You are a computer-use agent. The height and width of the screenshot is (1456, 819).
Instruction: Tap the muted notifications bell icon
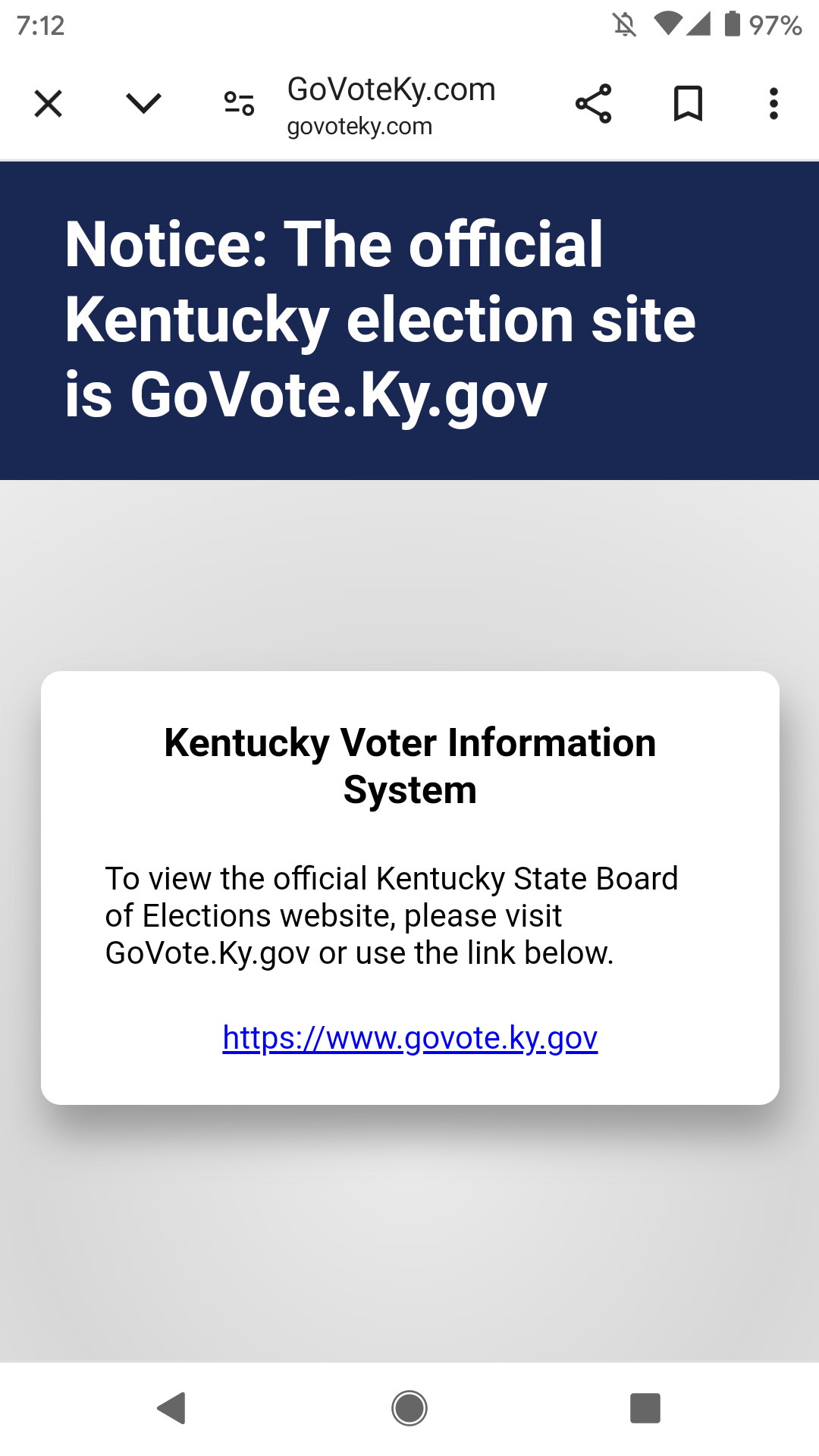click(x=624, y=25)
